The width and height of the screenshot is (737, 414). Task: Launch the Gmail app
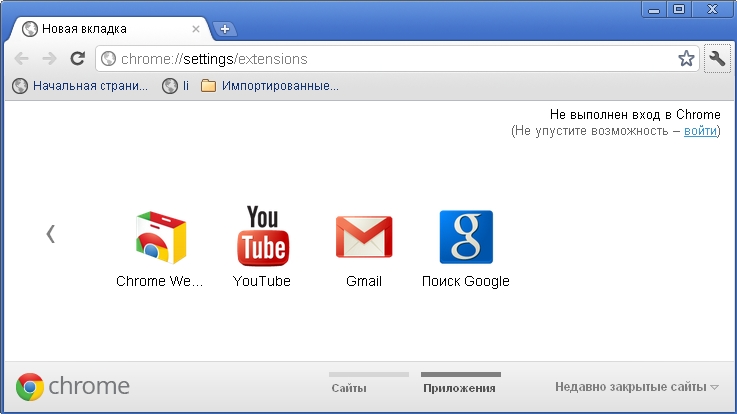click(364, 251)
